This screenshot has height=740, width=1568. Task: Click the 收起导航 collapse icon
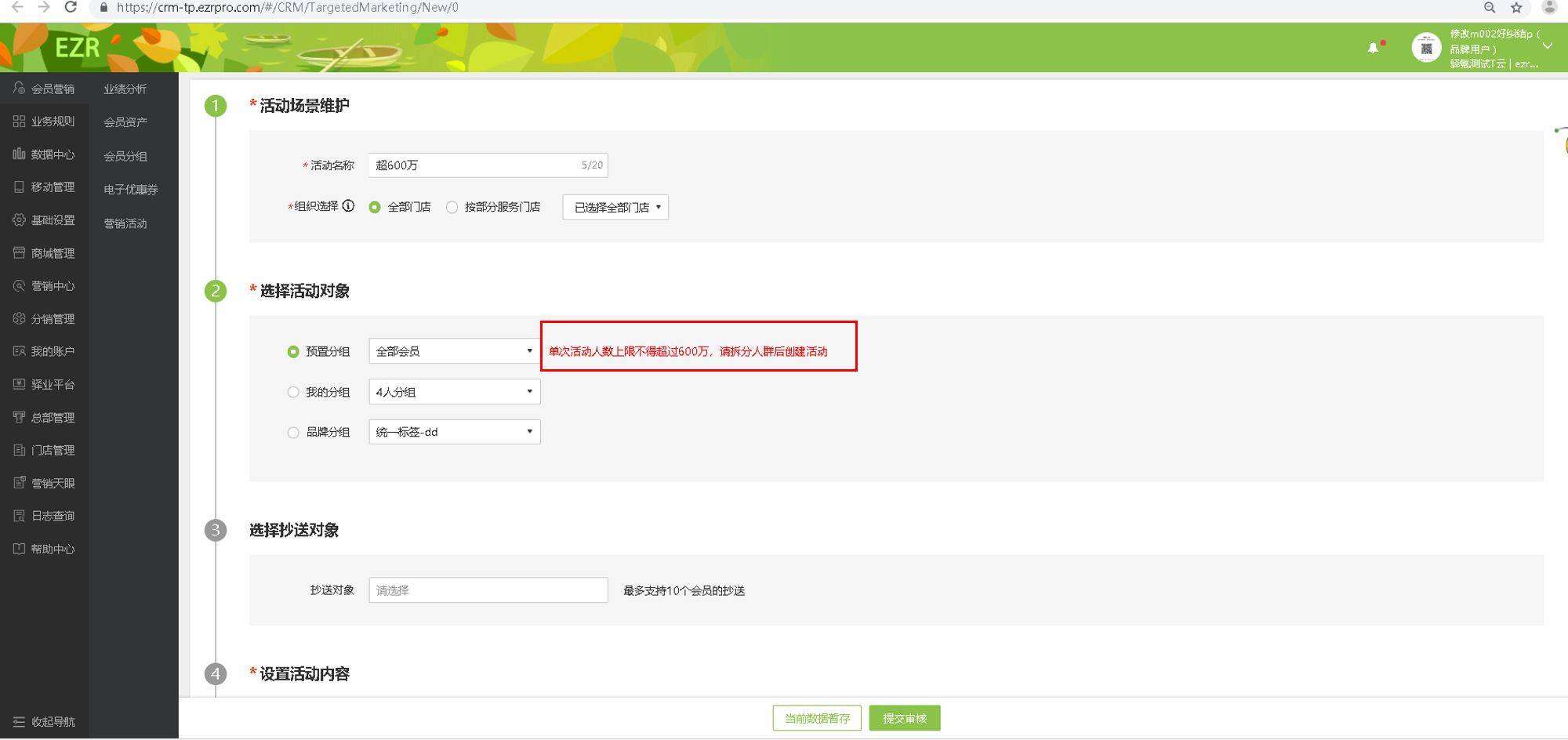pos(19,721)
